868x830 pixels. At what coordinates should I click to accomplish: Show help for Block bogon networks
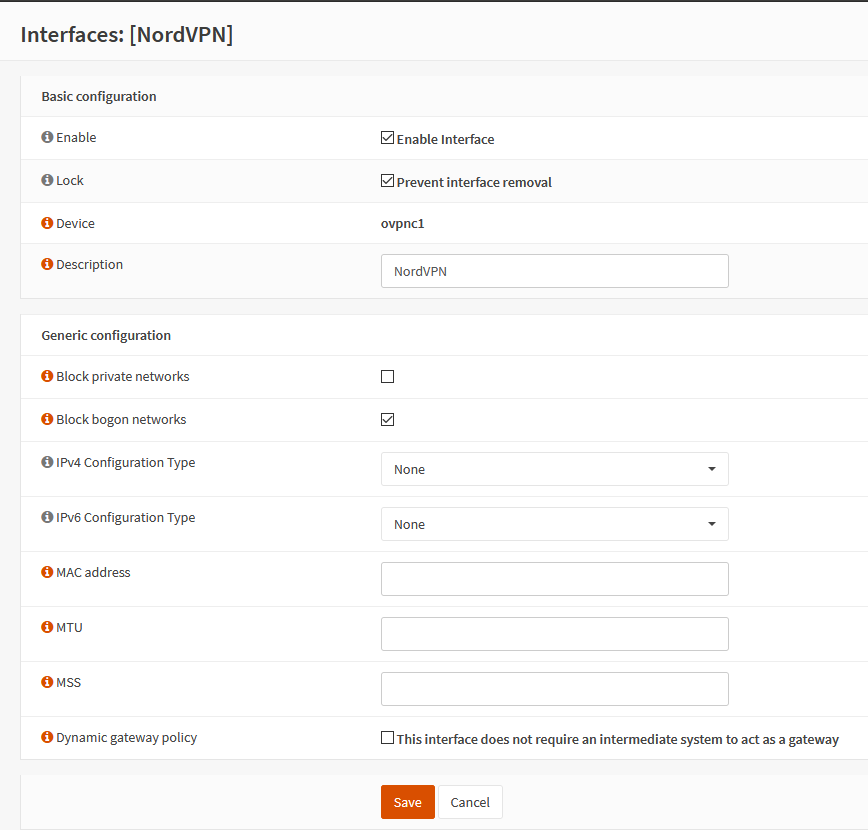pyautogui.click(x=47, y=419)
